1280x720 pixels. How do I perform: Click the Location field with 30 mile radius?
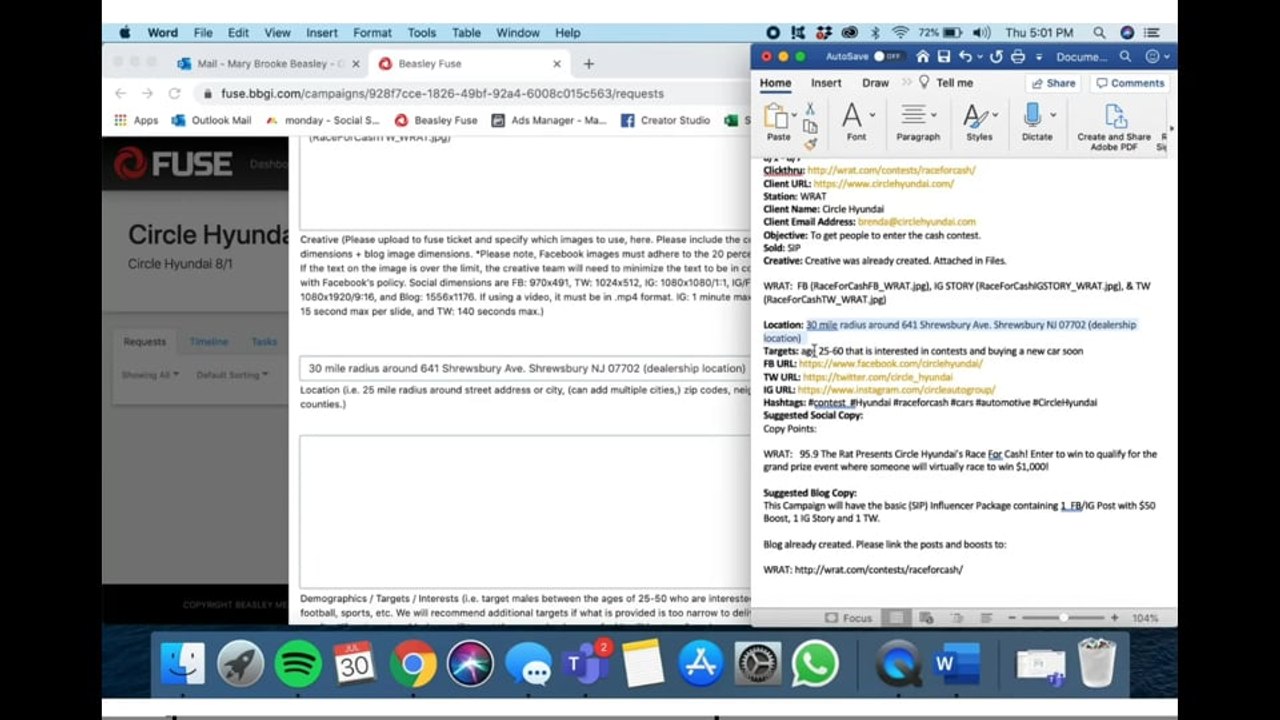(525, 368)
